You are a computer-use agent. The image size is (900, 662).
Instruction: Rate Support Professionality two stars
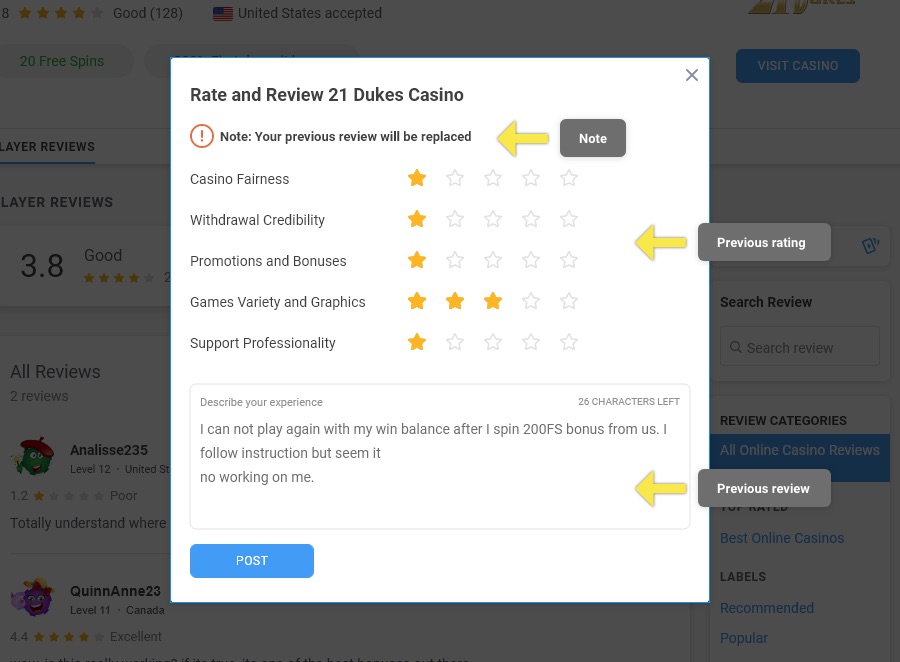pos(455,343)
